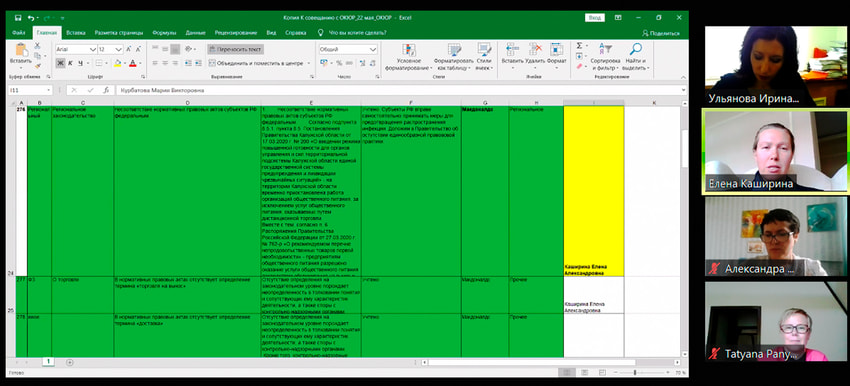Open the Arial font name dropdown
Image resolution: width=850 pixels, height=386 pixels.
click(x=94, y=49)
